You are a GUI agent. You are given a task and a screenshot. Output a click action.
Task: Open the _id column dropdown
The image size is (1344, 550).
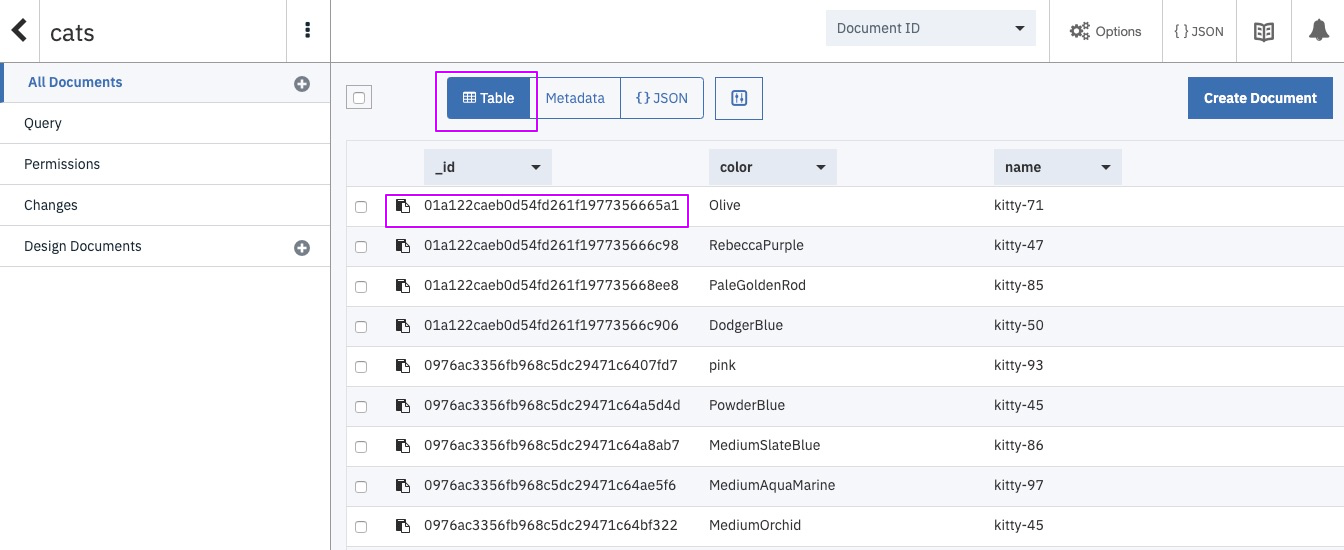[488, 167]
